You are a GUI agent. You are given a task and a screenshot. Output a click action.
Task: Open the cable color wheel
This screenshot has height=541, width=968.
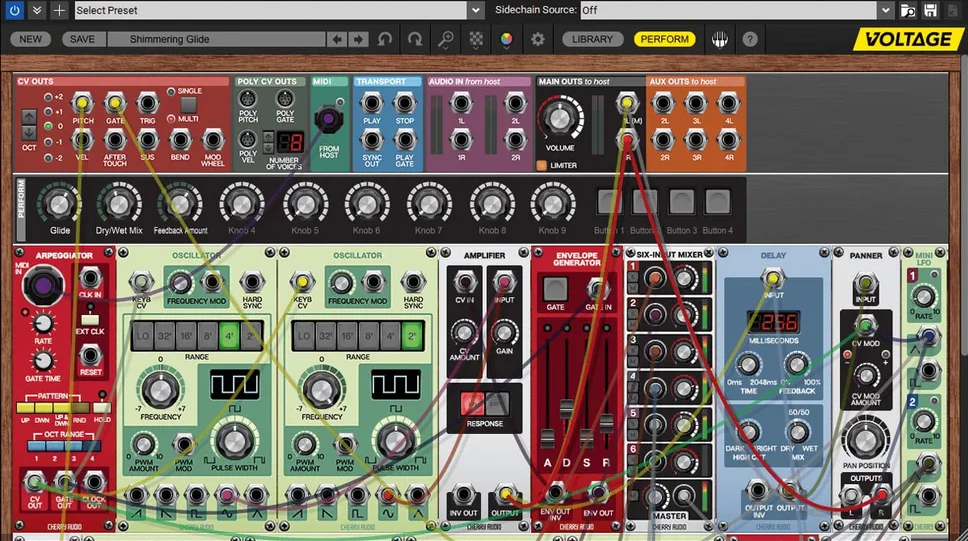(x=507, y=39)
